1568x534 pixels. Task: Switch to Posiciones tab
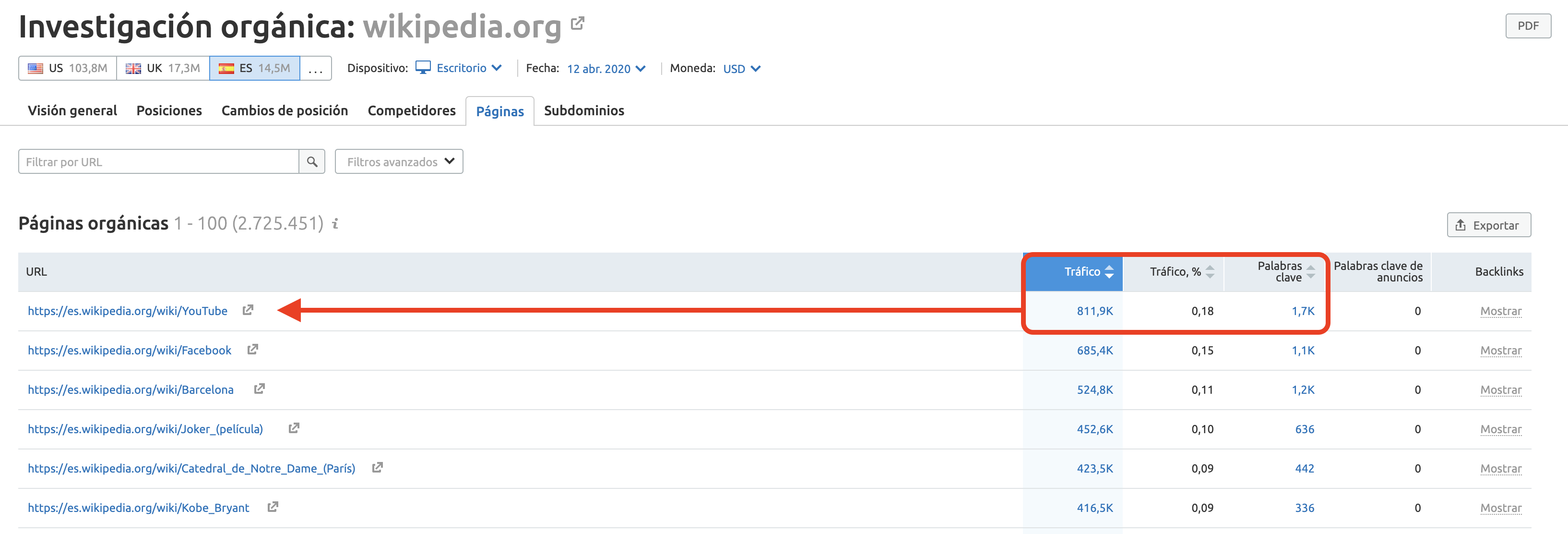pyautogui.click(x=169, y=111)
